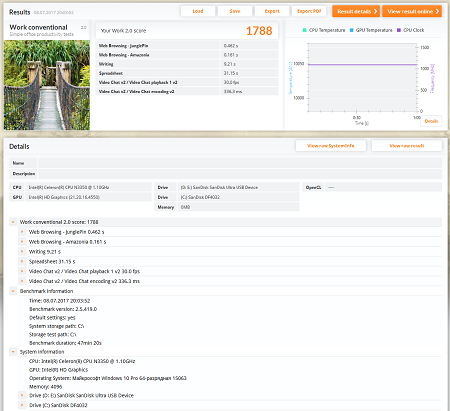Click the 1788 score value
The height and width of the screenshot is (411, 450).
click(x=259, y=31)
